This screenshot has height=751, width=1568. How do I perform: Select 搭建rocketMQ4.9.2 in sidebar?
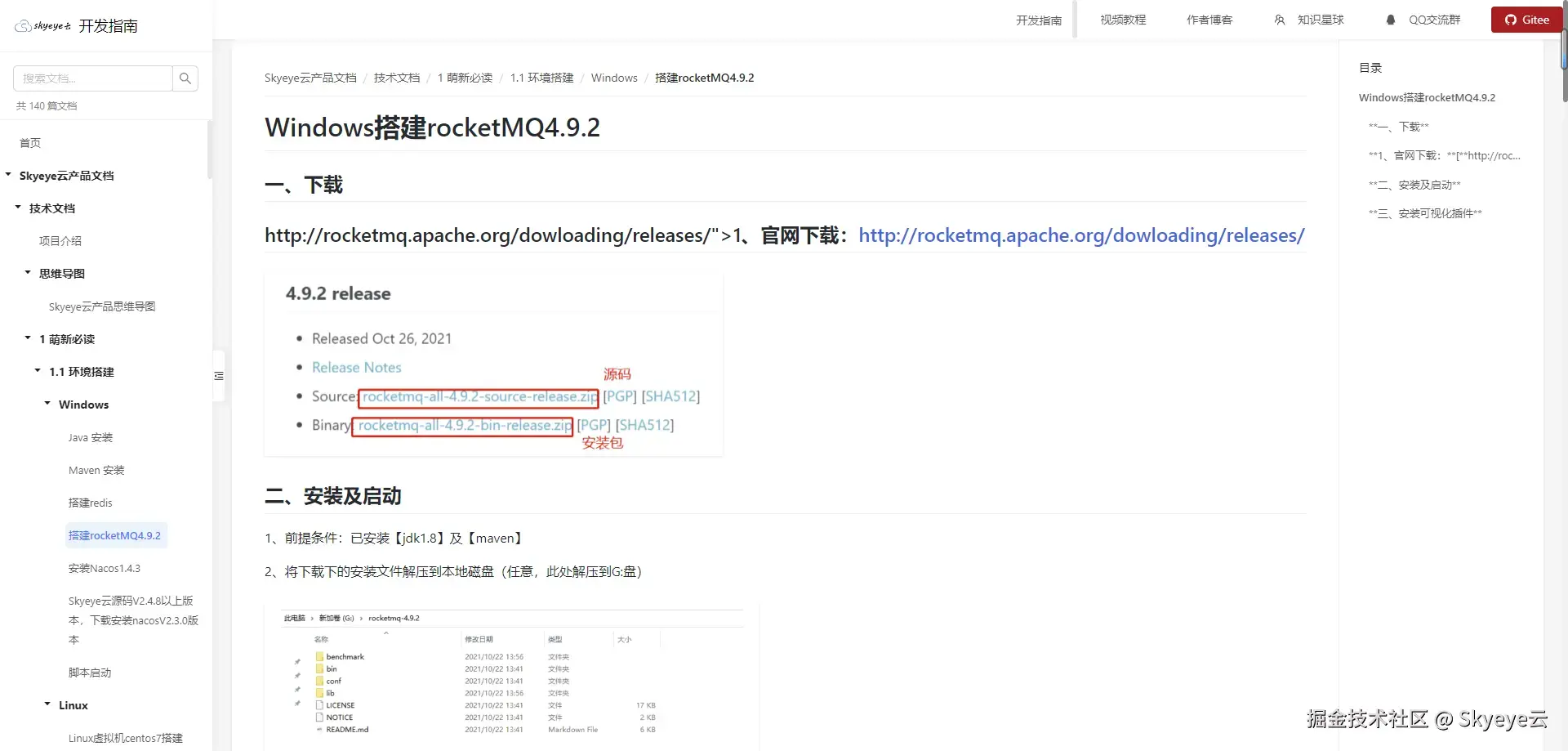[x=114, y=535]
